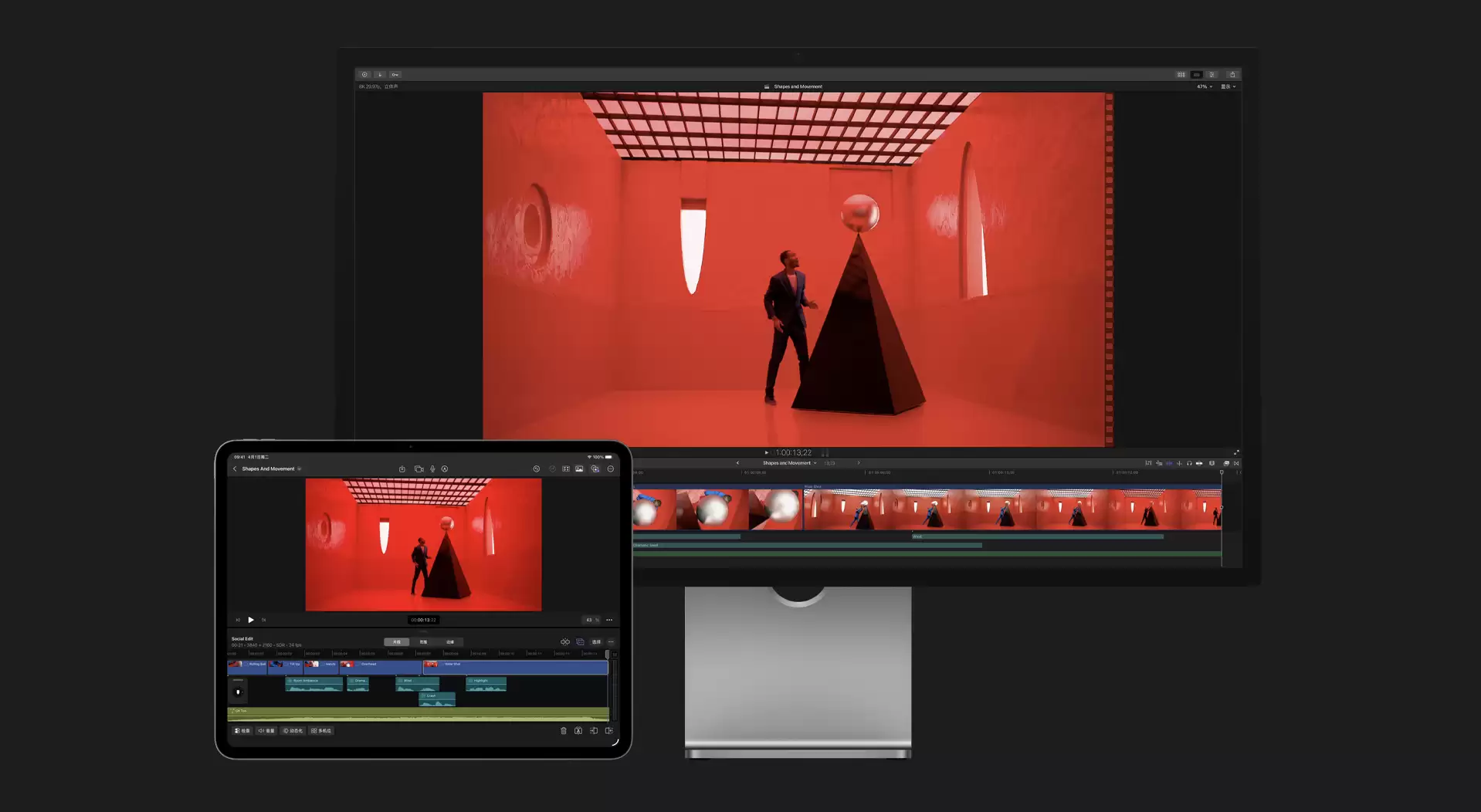Tap the camera record icon on iPad toolbar
The width and height of the screenshot is (1481, 812).
[419, 469]
